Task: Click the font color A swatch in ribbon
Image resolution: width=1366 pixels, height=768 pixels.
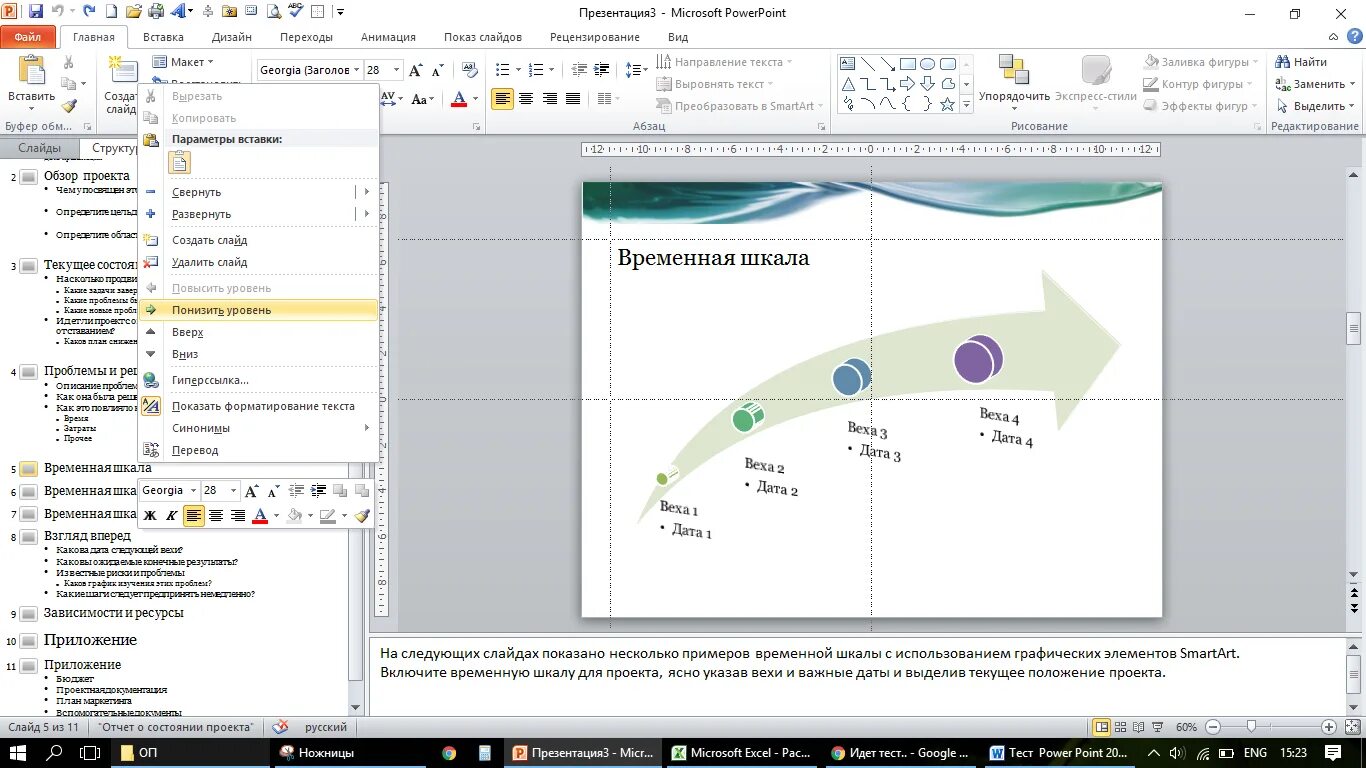Action: pyautogui.click(x=459, y=99)
